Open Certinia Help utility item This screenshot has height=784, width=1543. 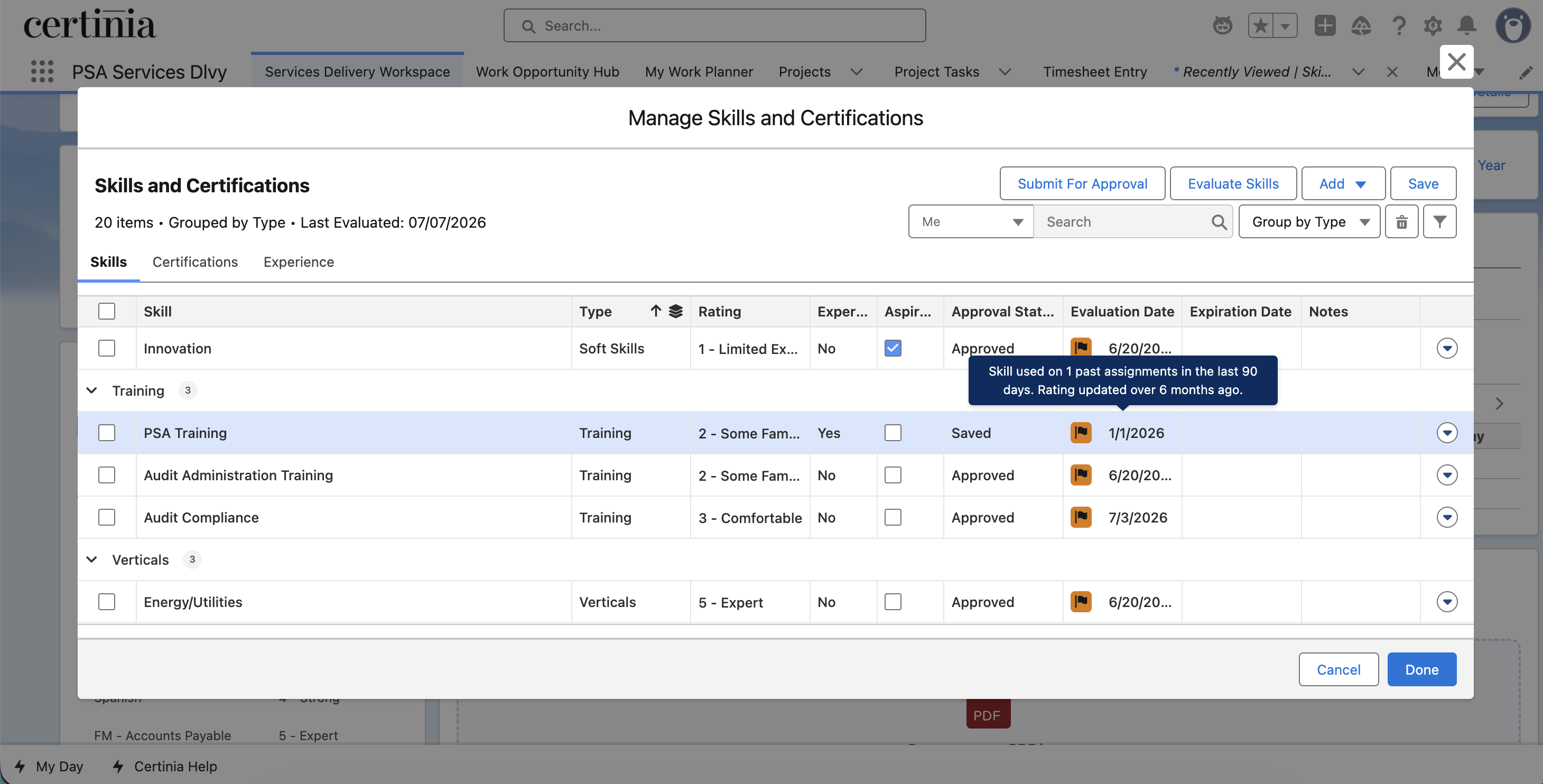coord(165,766)
